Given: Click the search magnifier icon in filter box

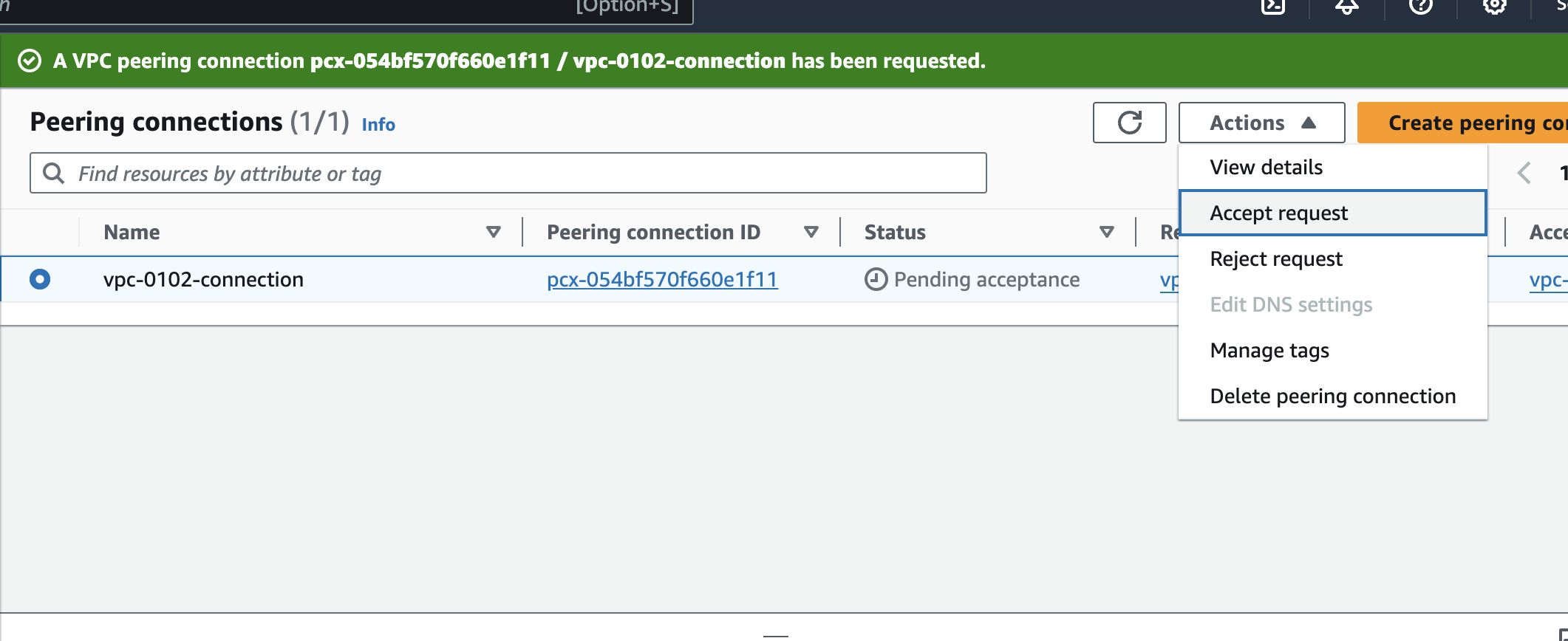Looking at the screenshot, I should [x=53, y=174].
